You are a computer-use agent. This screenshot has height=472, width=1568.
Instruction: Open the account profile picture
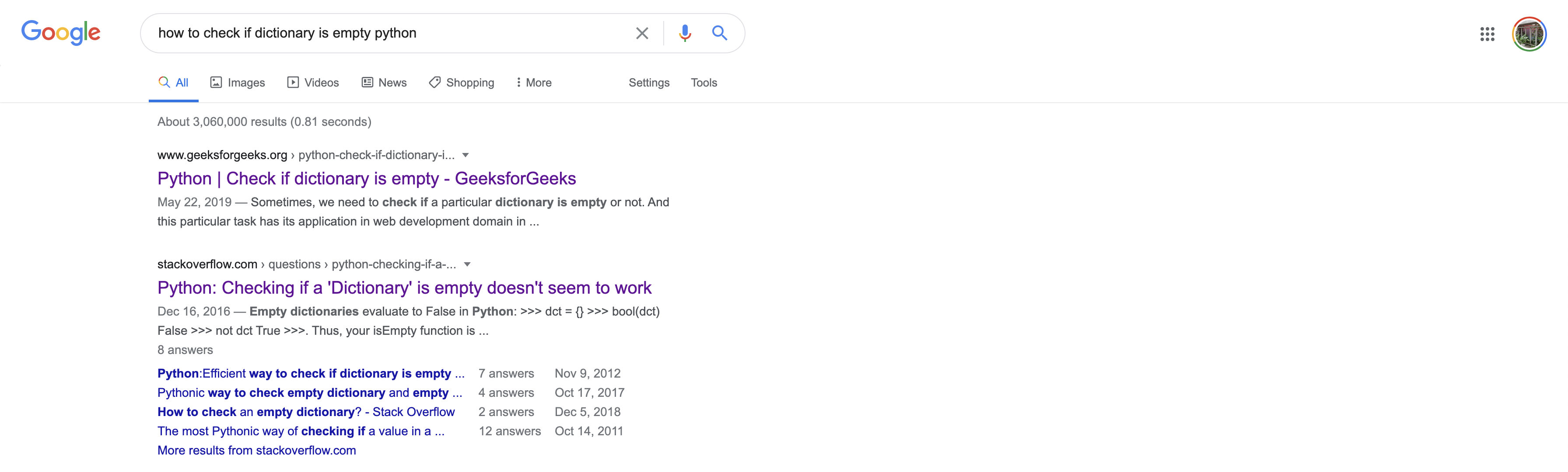tap(1529, 34)
